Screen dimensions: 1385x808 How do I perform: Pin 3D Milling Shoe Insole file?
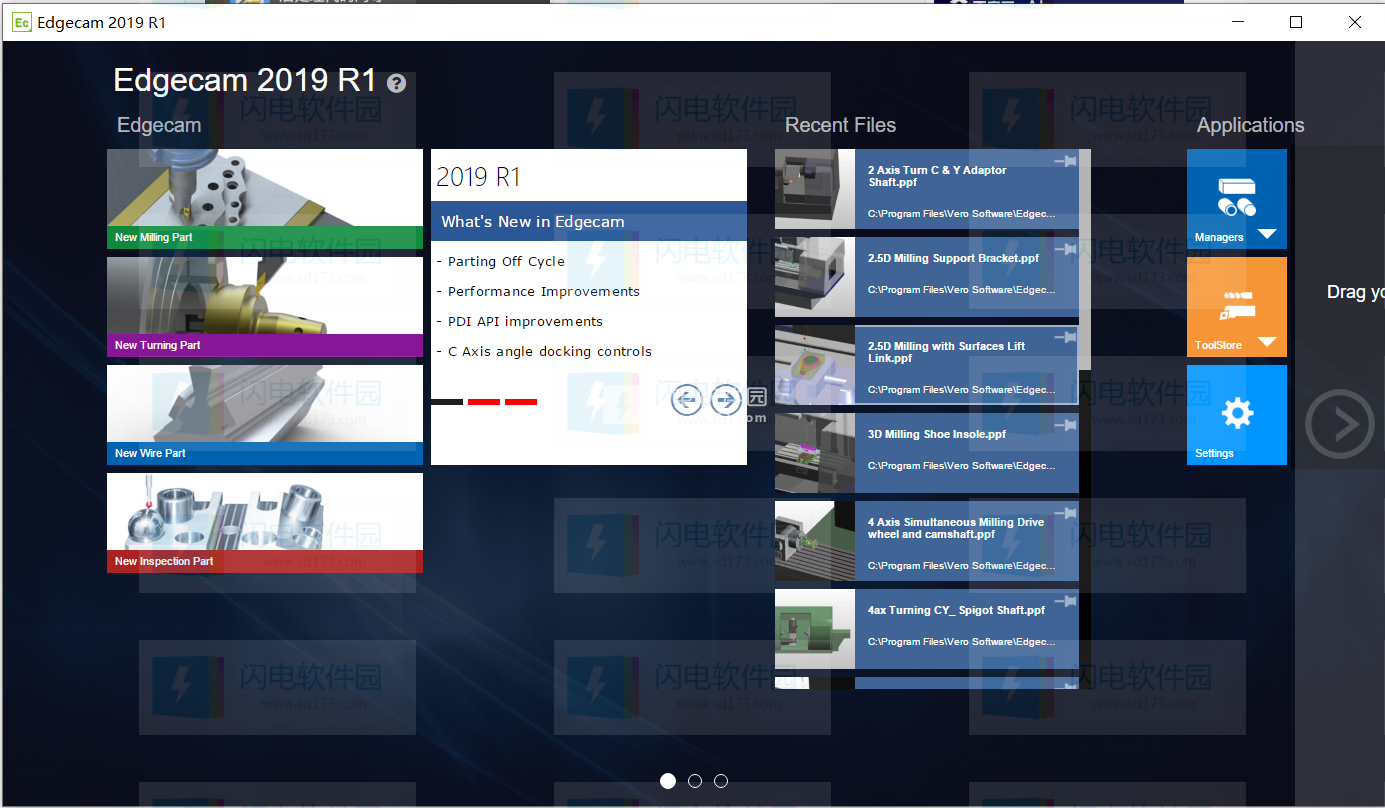pyautogui.click(x=1065, y=424)
